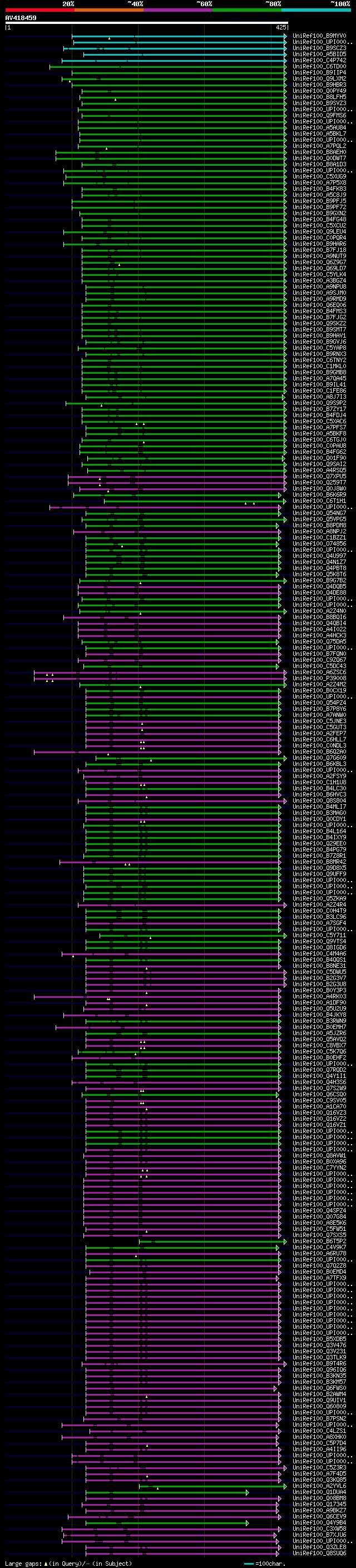Select hit label UniRef100_B4FK83

319,189
